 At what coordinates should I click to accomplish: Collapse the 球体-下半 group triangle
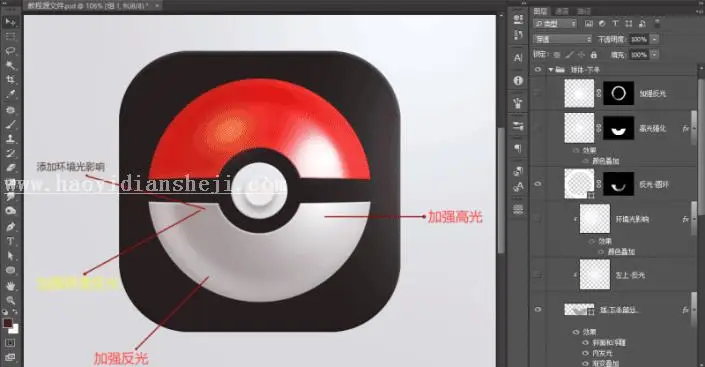pyautogui.click(x=551, y=70)
